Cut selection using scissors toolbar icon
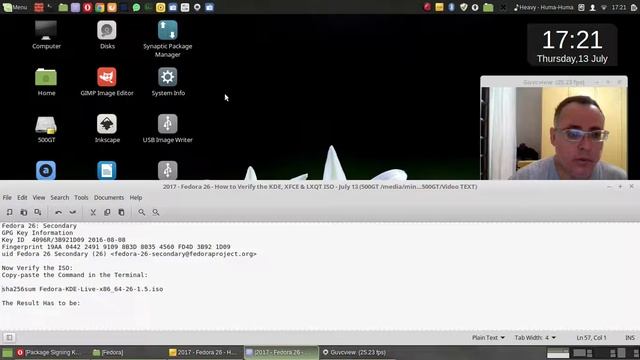This screenshot has width=640, height=360. click(x=93, y=212)
